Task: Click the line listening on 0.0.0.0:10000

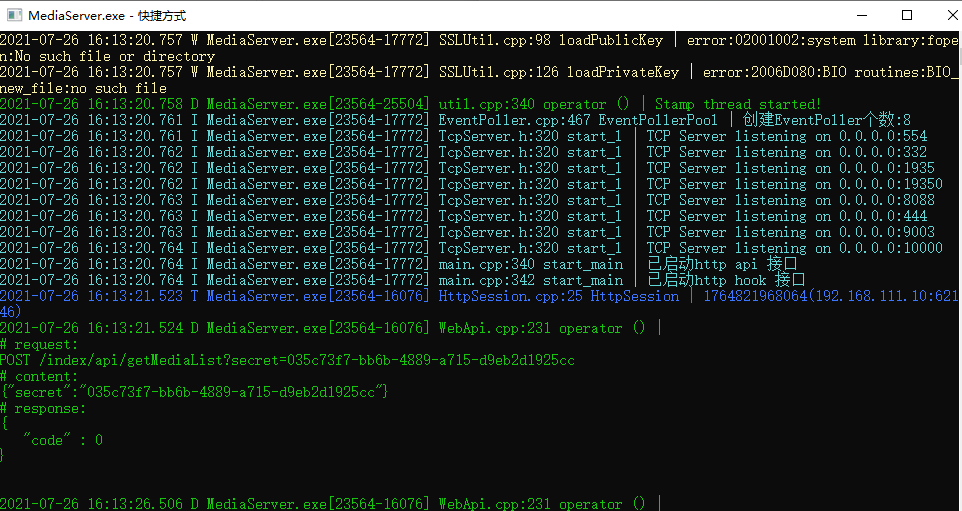Action: tap(472, 248)
